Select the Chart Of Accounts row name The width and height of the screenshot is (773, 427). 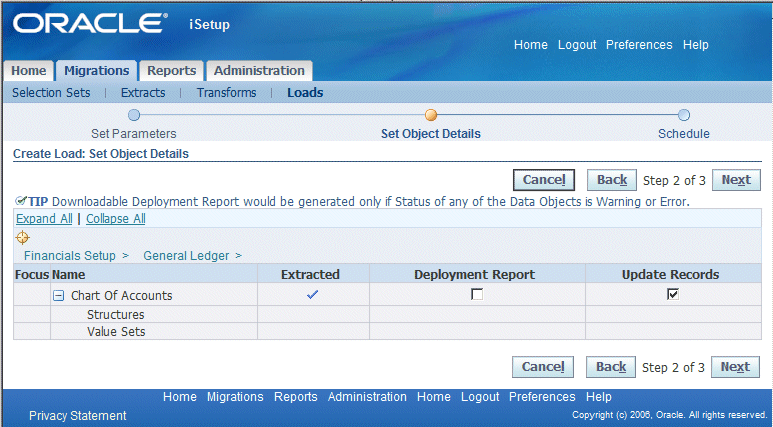121,296
